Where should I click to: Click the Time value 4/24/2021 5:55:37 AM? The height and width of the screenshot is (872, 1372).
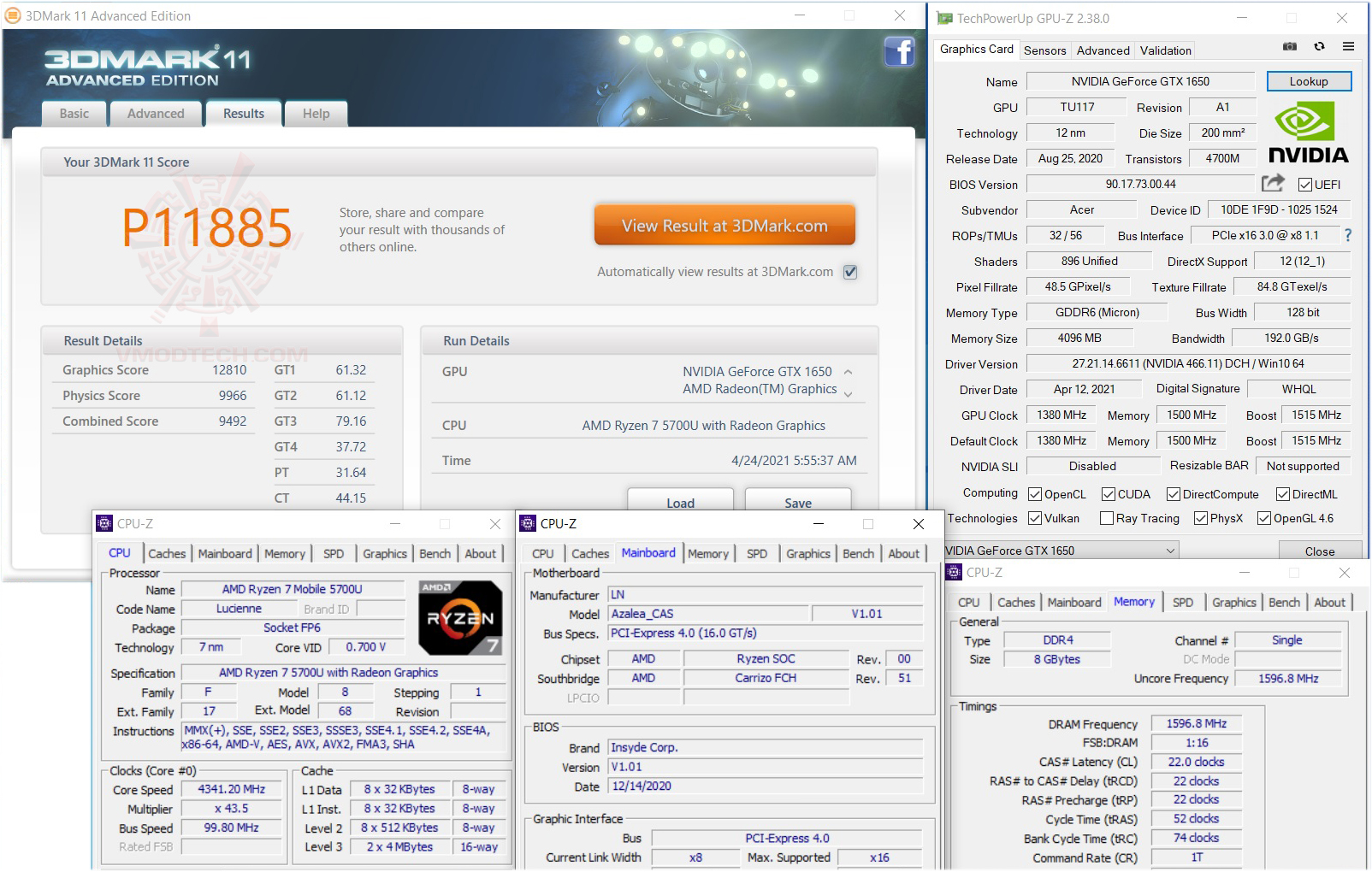point(794,461)
